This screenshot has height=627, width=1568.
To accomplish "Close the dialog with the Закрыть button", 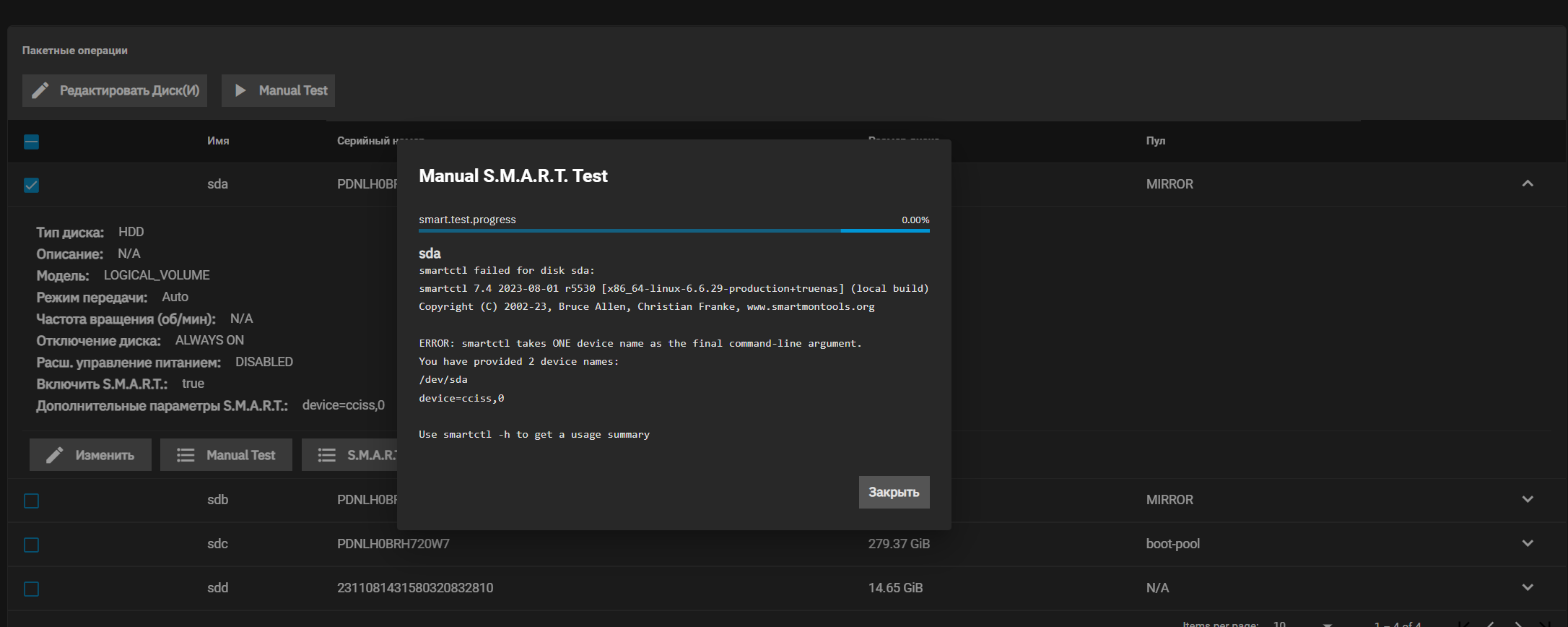I will click(x=894, y=492).
